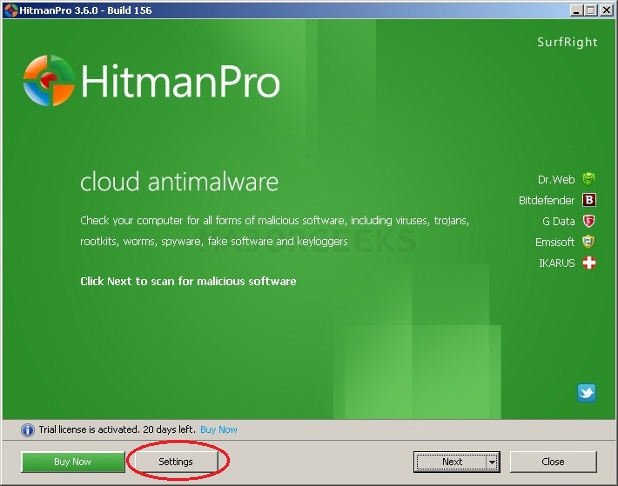Click the Close button at bottom right
Viewport: 618px width, 486px height.
pyautogui.click(x=553, y=462)
